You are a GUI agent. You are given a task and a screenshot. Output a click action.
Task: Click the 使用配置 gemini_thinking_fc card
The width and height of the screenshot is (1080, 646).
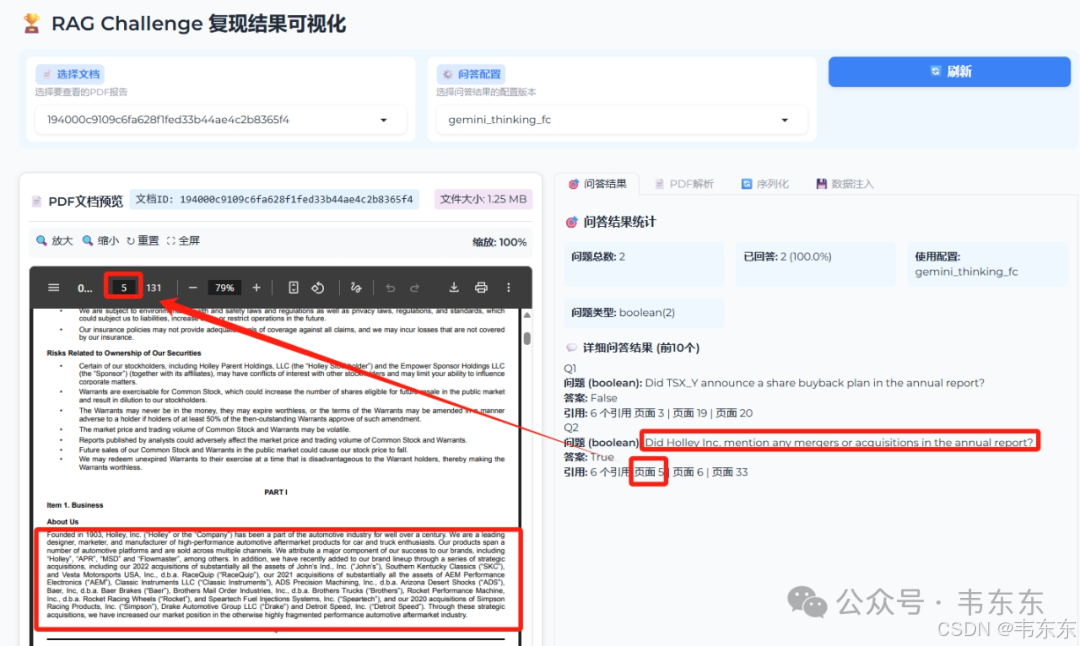(988, 264)
